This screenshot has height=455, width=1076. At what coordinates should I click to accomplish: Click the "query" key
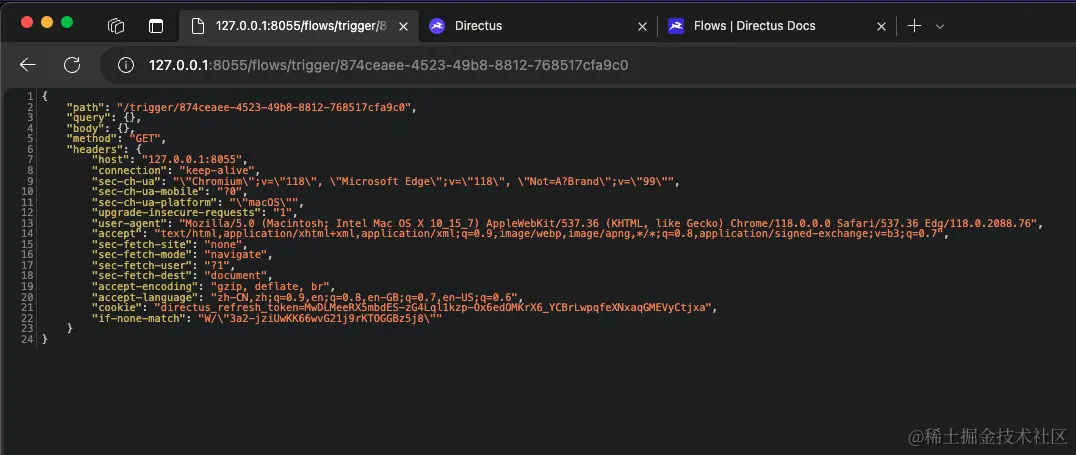pos(89,117)
